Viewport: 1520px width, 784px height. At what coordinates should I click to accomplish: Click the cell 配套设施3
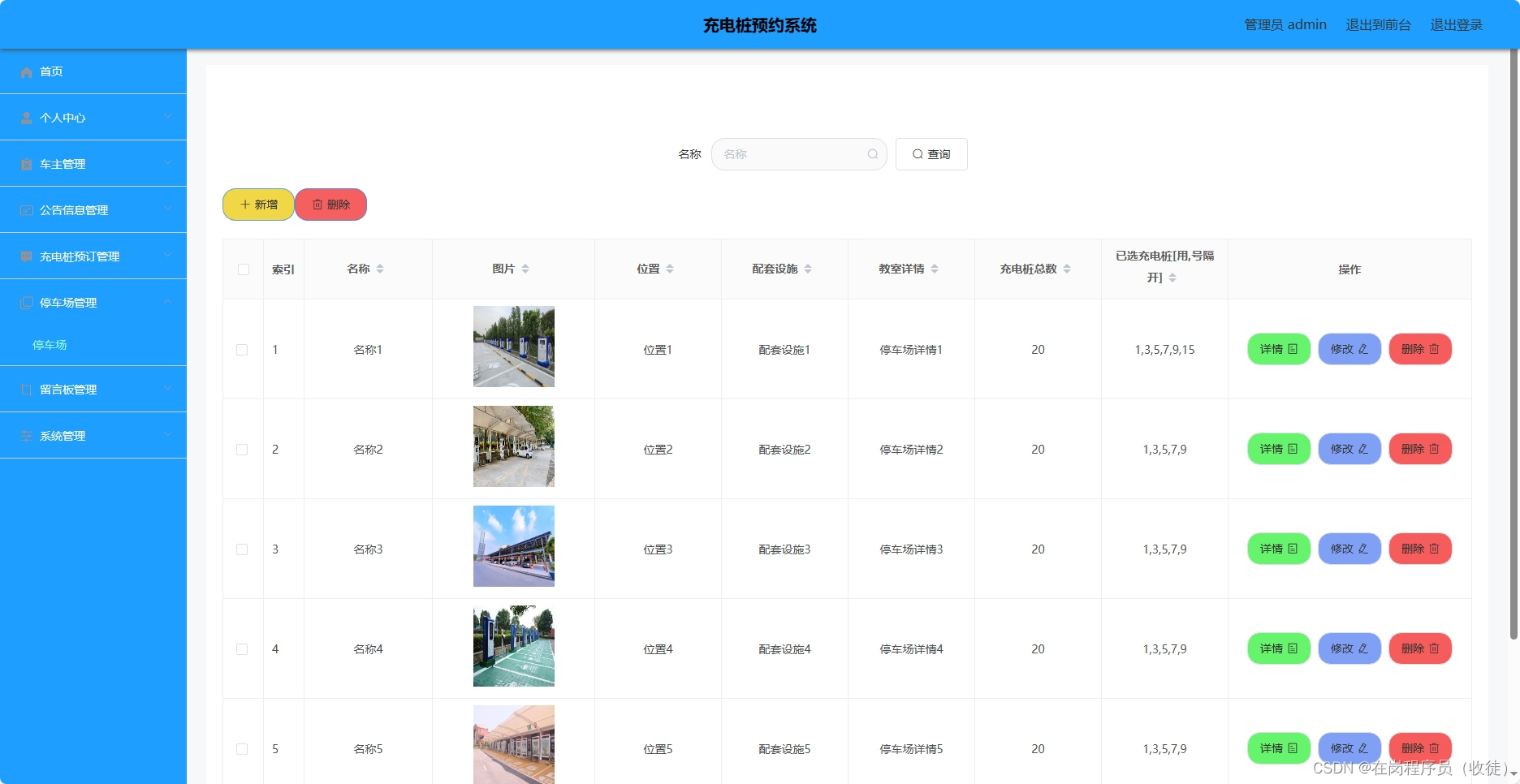[784, 549]
